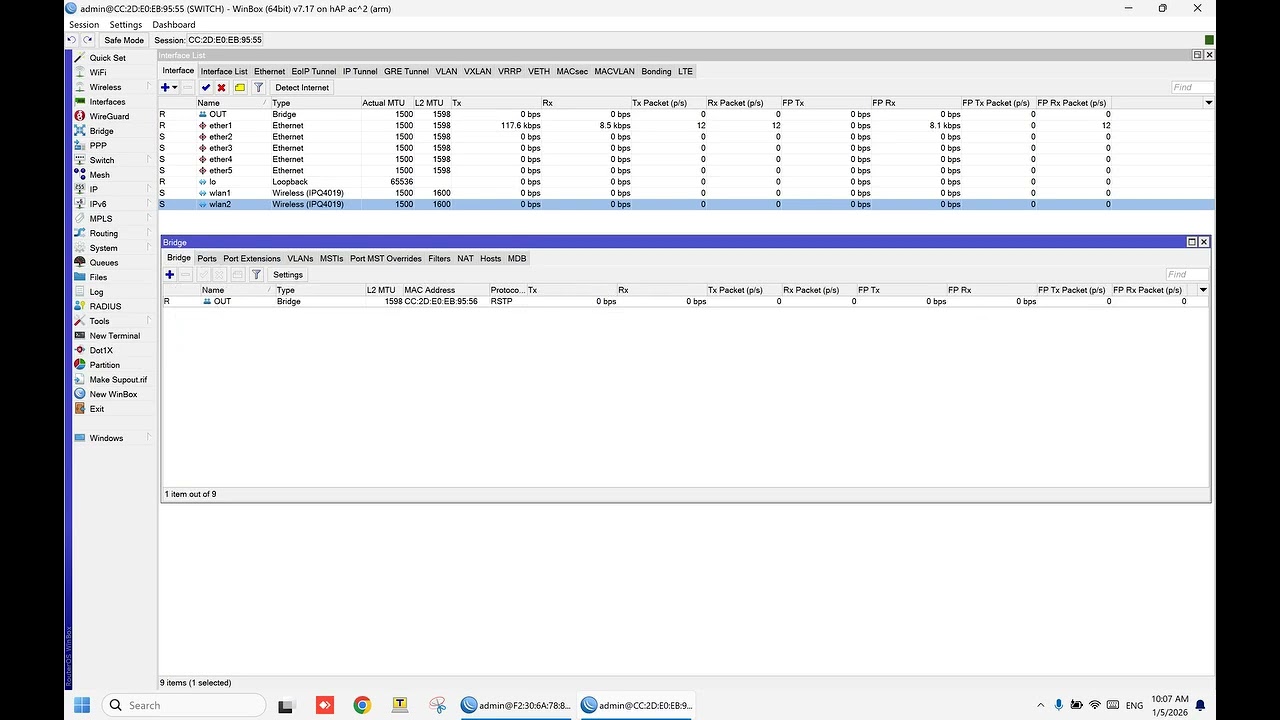This screenshot has width=1280, height=720.
Task: Switch to the Hosts tab in Bridge
Action: 490,258
